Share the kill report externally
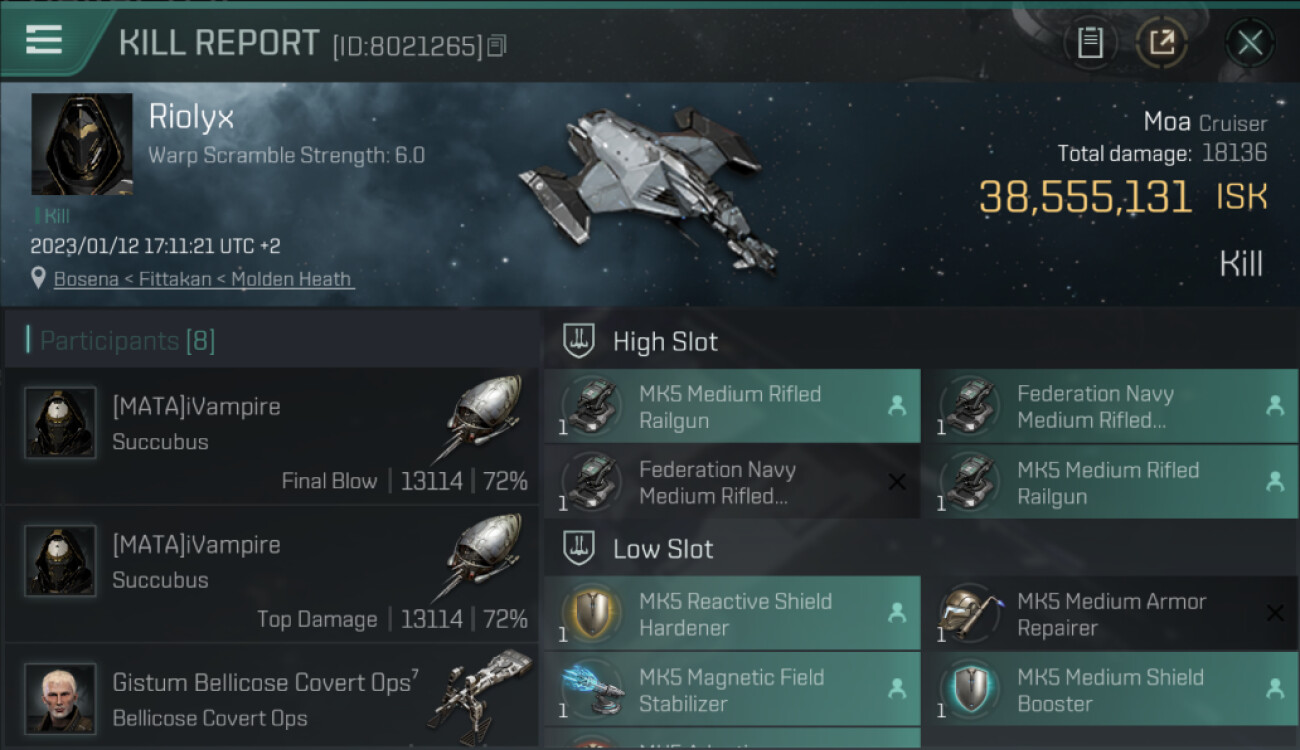The image size is (1300, 750). tap(1161, 43)
